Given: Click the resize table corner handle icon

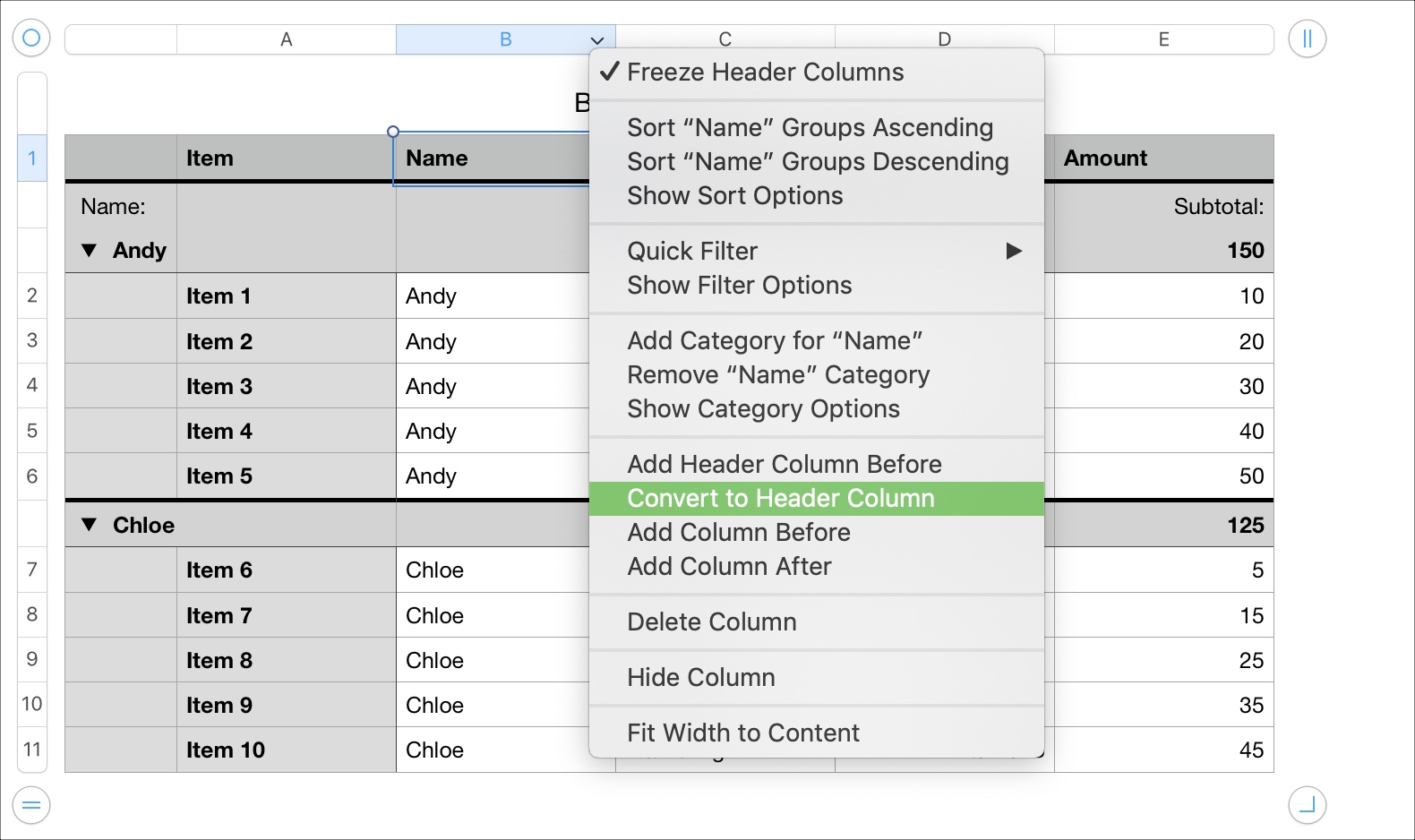Looking at the screenshot, I should pos(1308,805).
